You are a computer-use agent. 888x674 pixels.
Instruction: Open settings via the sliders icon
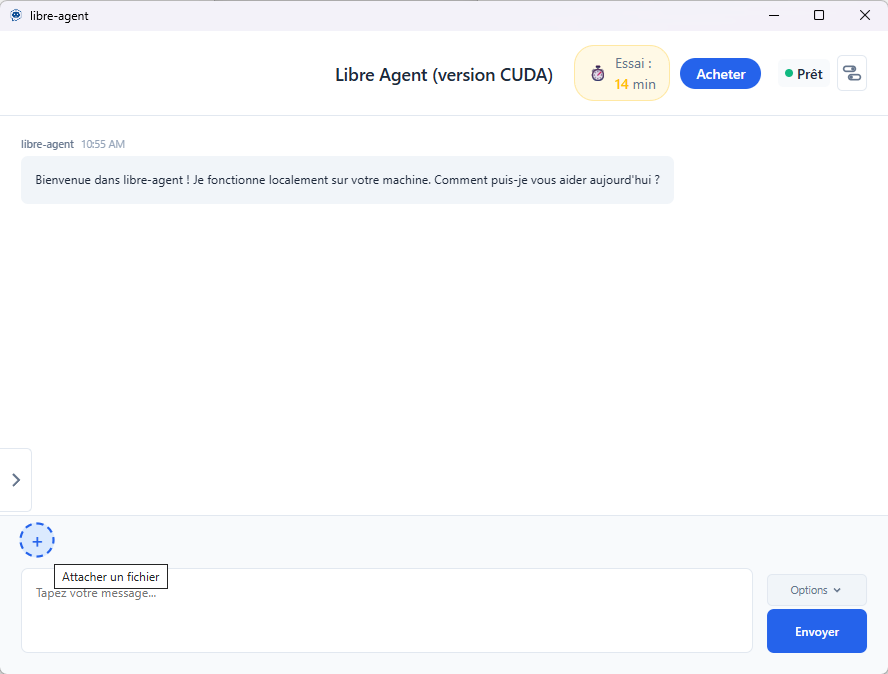coord(851,73)
